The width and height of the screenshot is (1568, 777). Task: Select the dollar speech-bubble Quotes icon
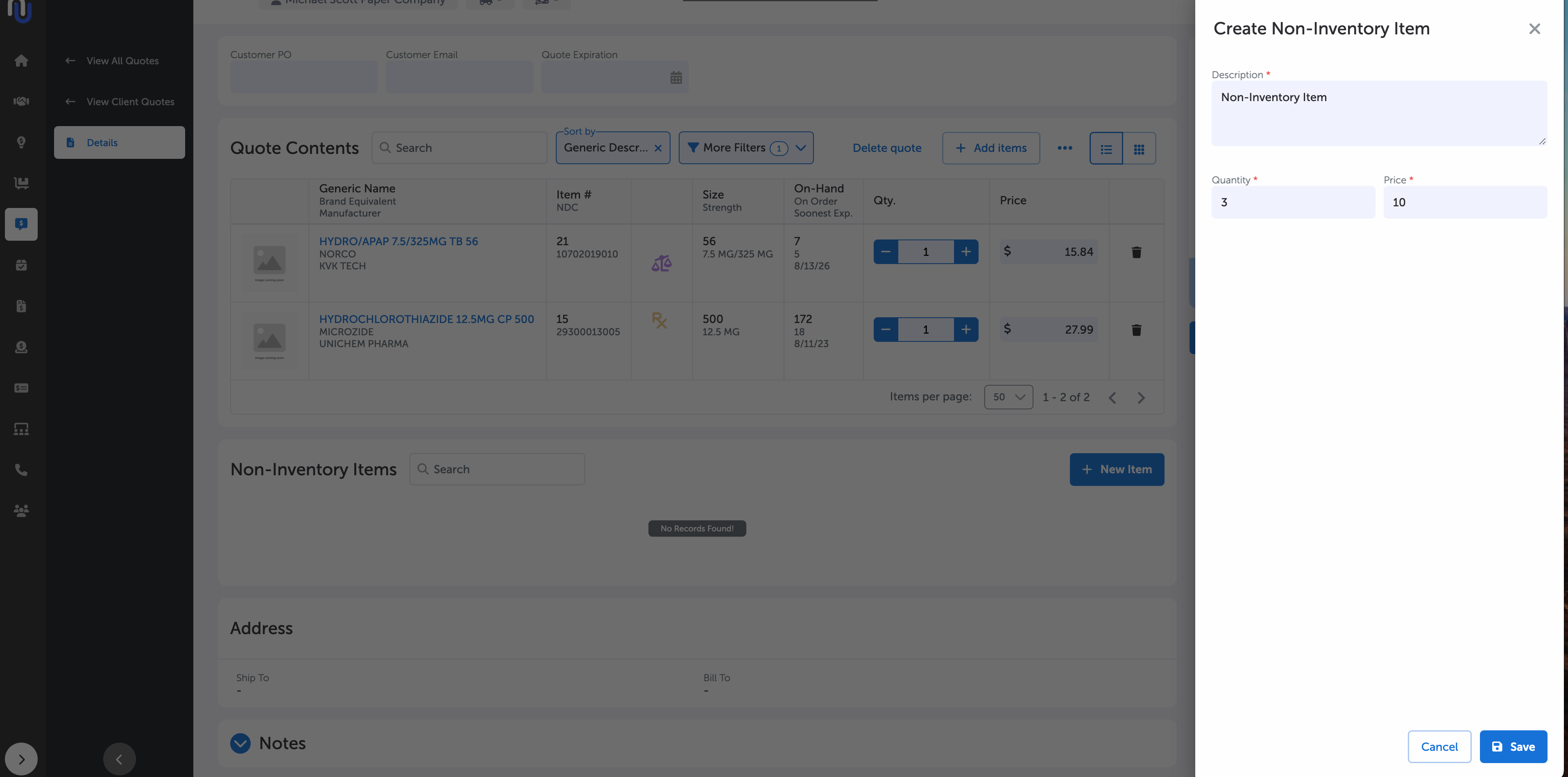click(21, 224)
